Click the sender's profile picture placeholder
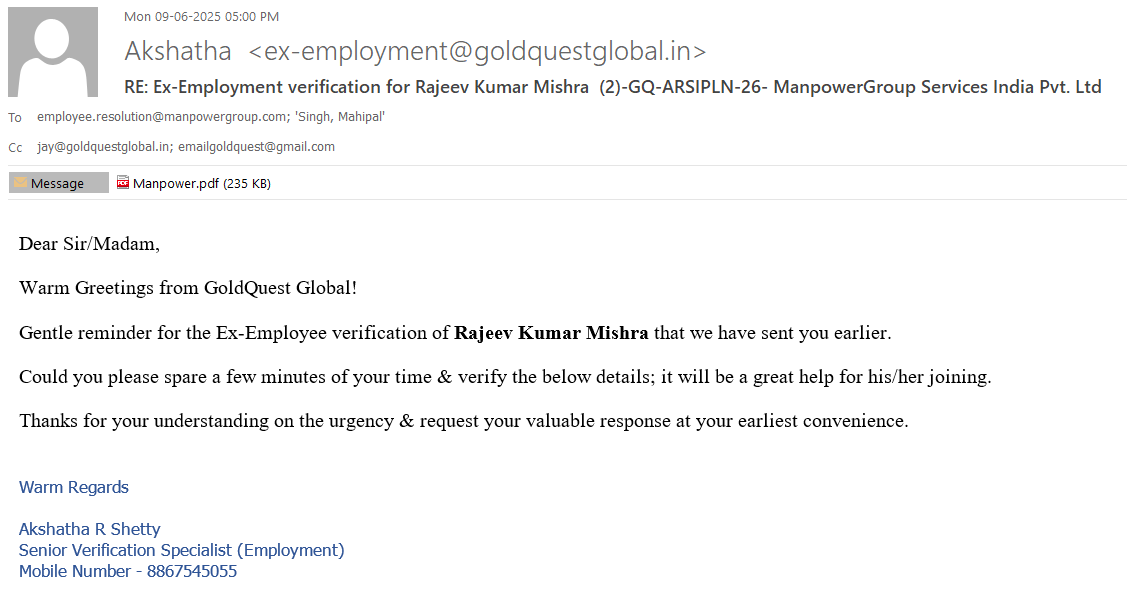 coord(53,52)
